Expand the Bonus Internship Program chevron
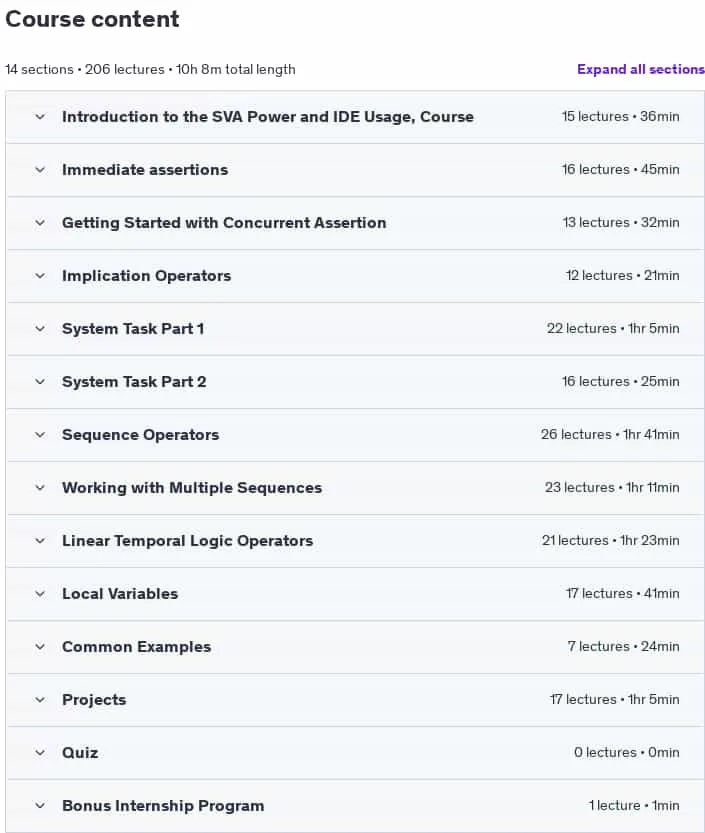705x833 pixels. coord(40,806)
